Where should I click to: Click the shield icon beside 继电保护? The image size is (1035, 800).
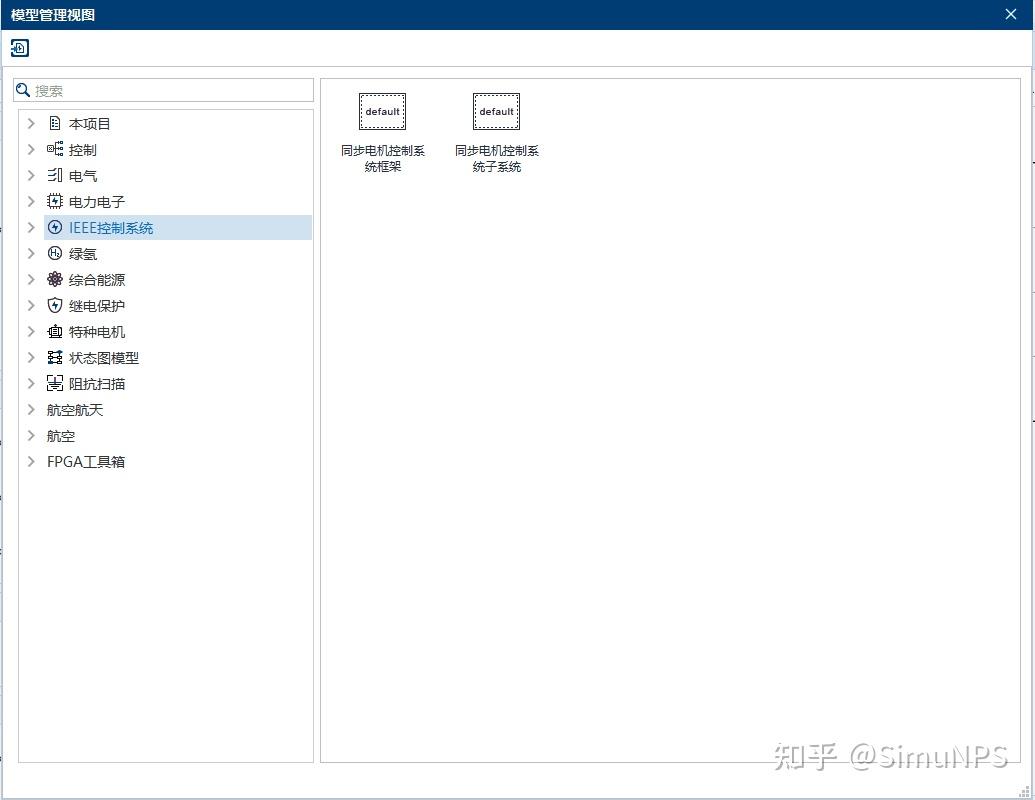pyautogui.click(x=54, y=305)
